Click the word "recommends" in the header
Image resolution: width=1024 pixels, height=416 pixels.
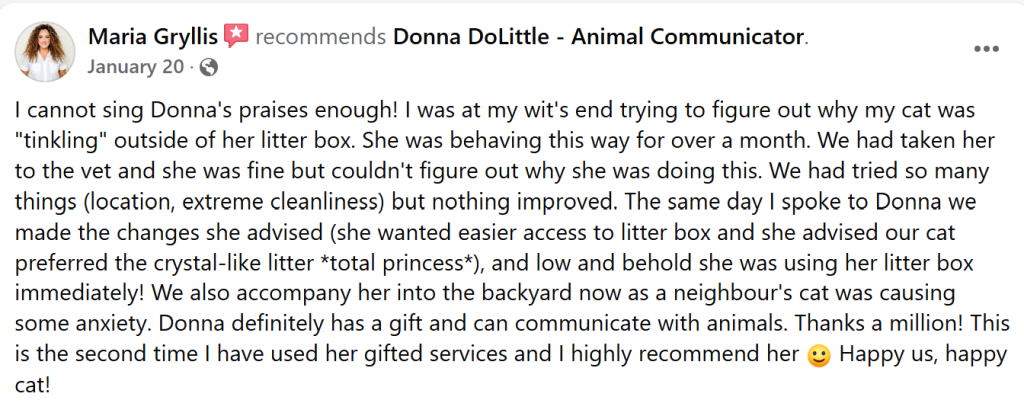pos(321,38)
